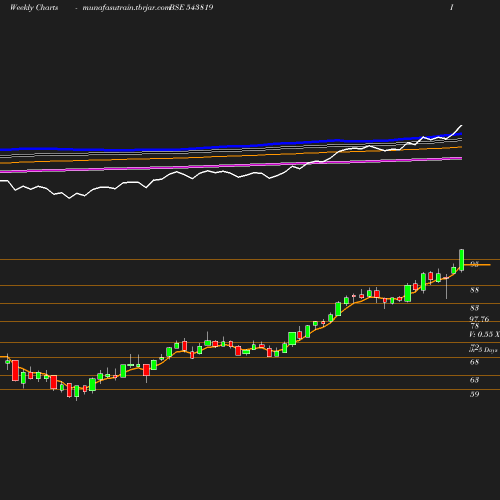Screen dimensions: 500x500
Task: Click the 63 price axis label
Action: (474, 380)
